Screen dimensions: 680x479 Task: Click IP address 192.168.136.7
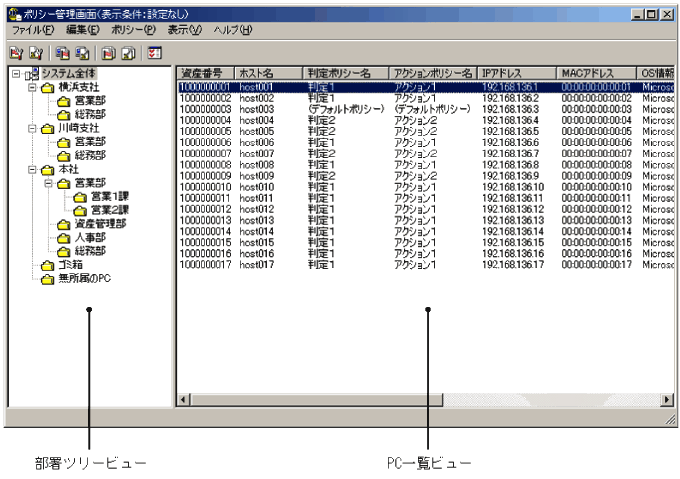point(510,153)
